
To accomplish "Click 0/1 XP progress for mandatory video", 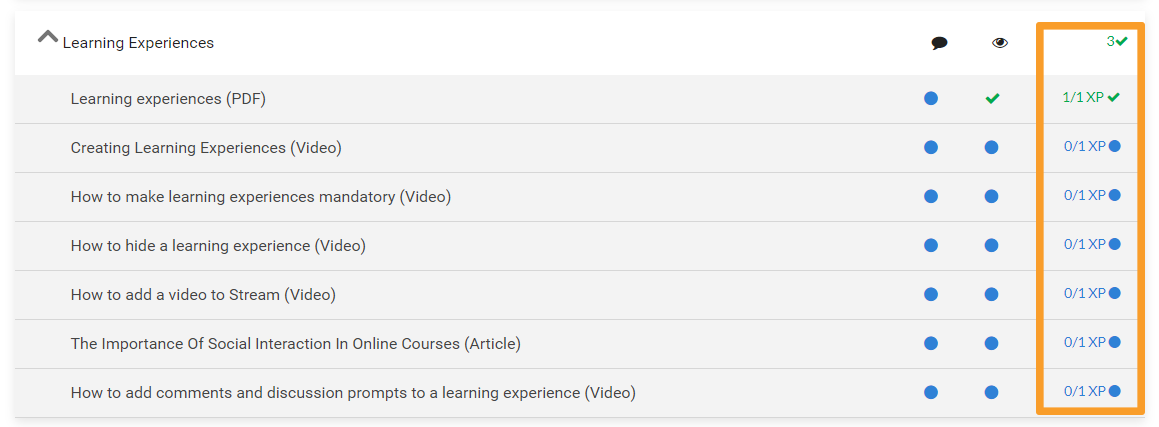I will pyautogui.click(x=1091, y=195).
